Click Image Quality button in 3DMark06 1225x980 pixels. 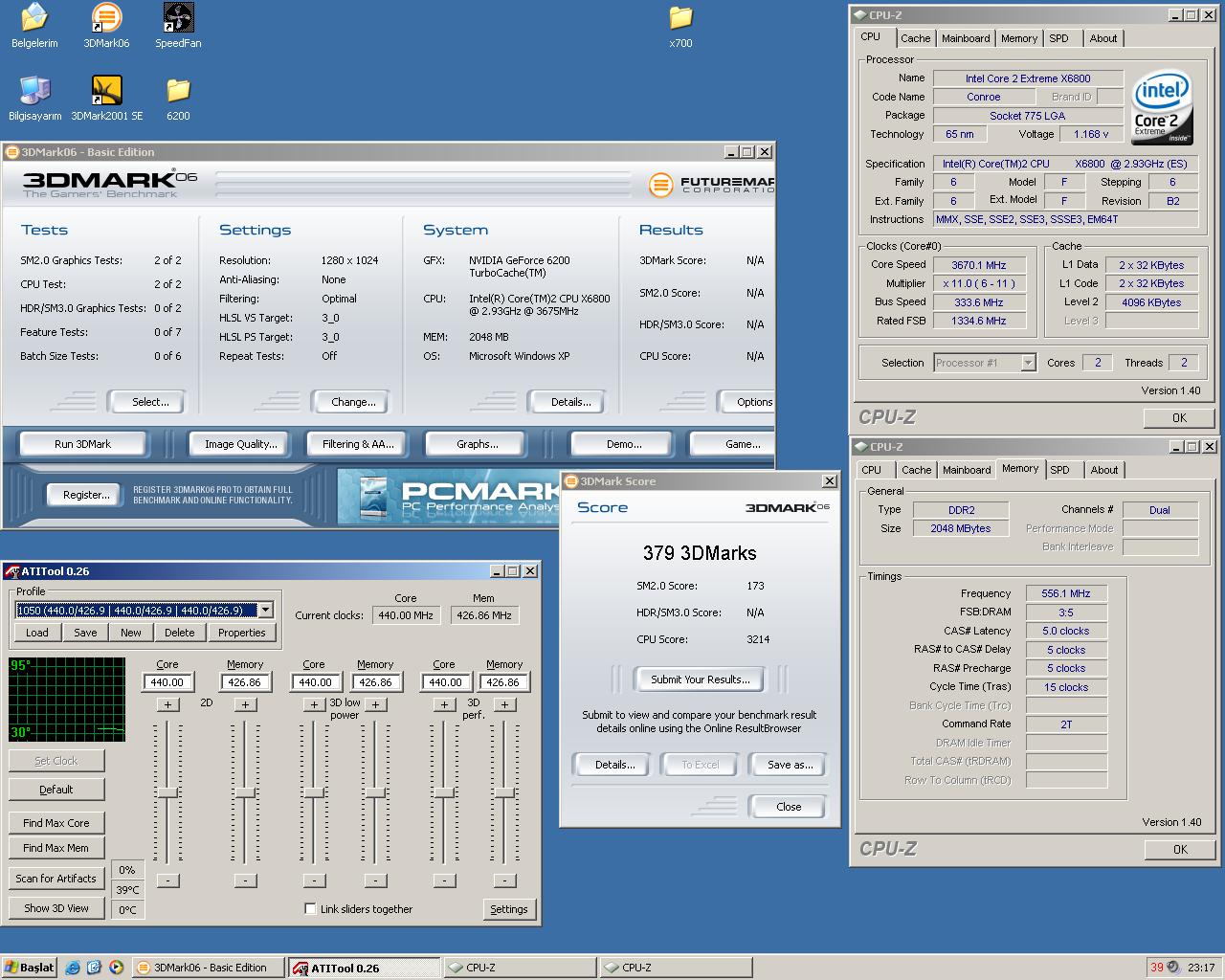[x=241, y=444]
